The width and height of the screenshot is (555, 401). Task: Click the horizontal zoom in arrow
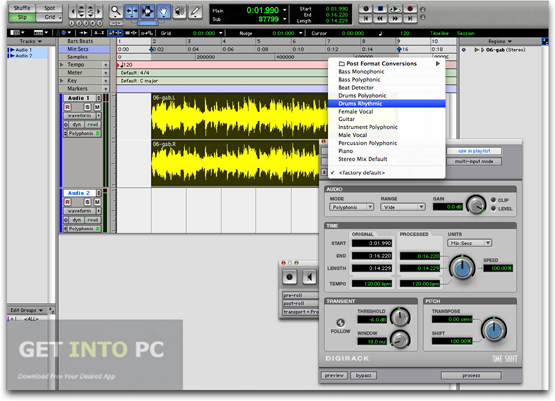point(99,12)
